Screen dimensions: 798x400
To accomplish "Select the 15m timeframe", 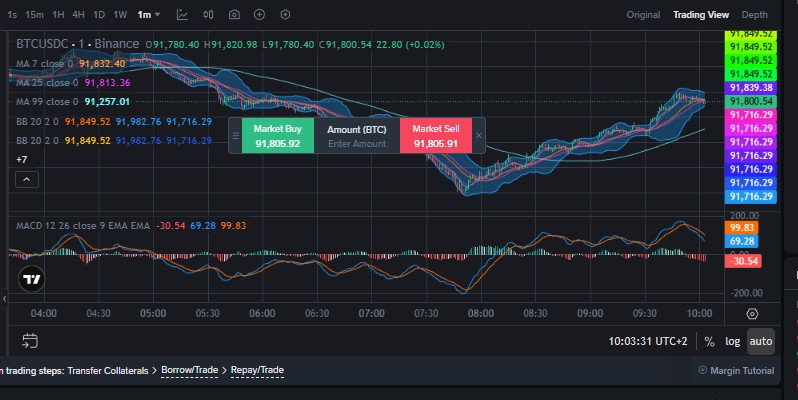I will point(34,15).
